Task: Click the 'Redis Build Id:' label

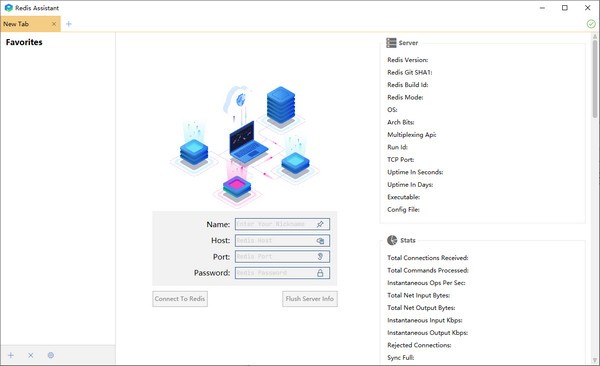Action: pyautogui.click(x=408, y=85)
